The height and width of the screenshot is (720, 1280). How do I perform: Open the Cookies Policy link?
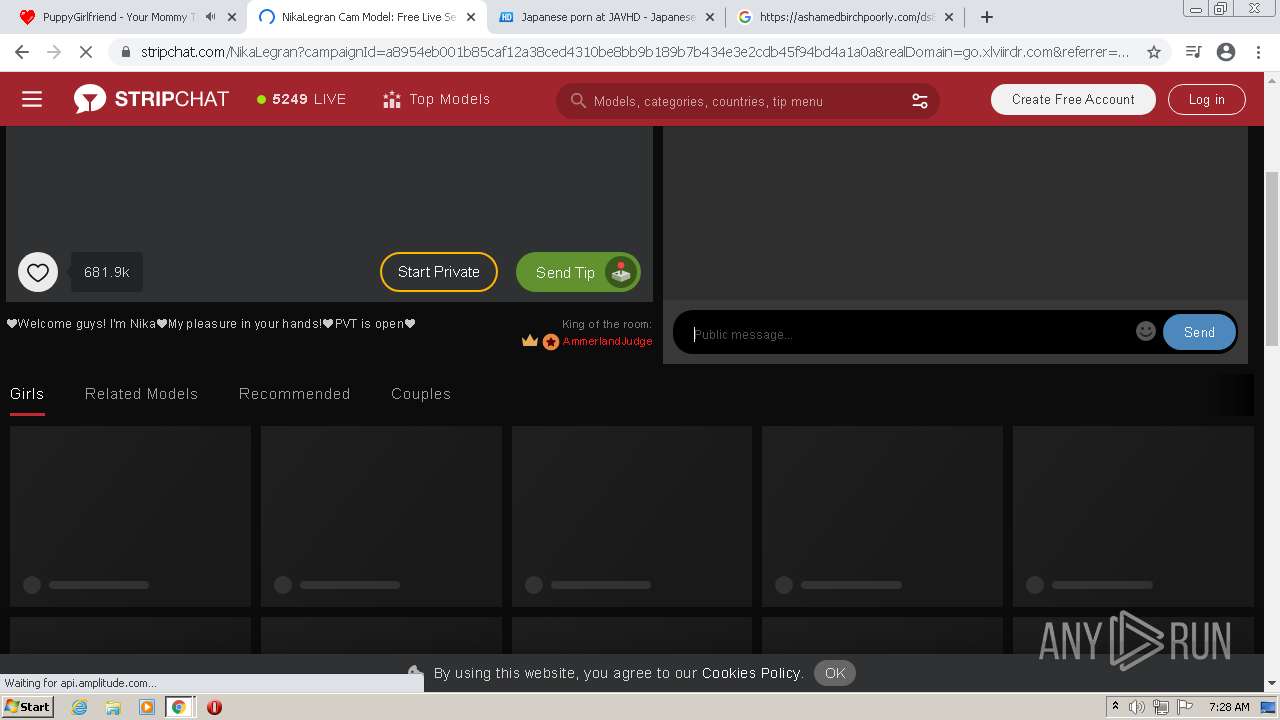pos(752,673)
